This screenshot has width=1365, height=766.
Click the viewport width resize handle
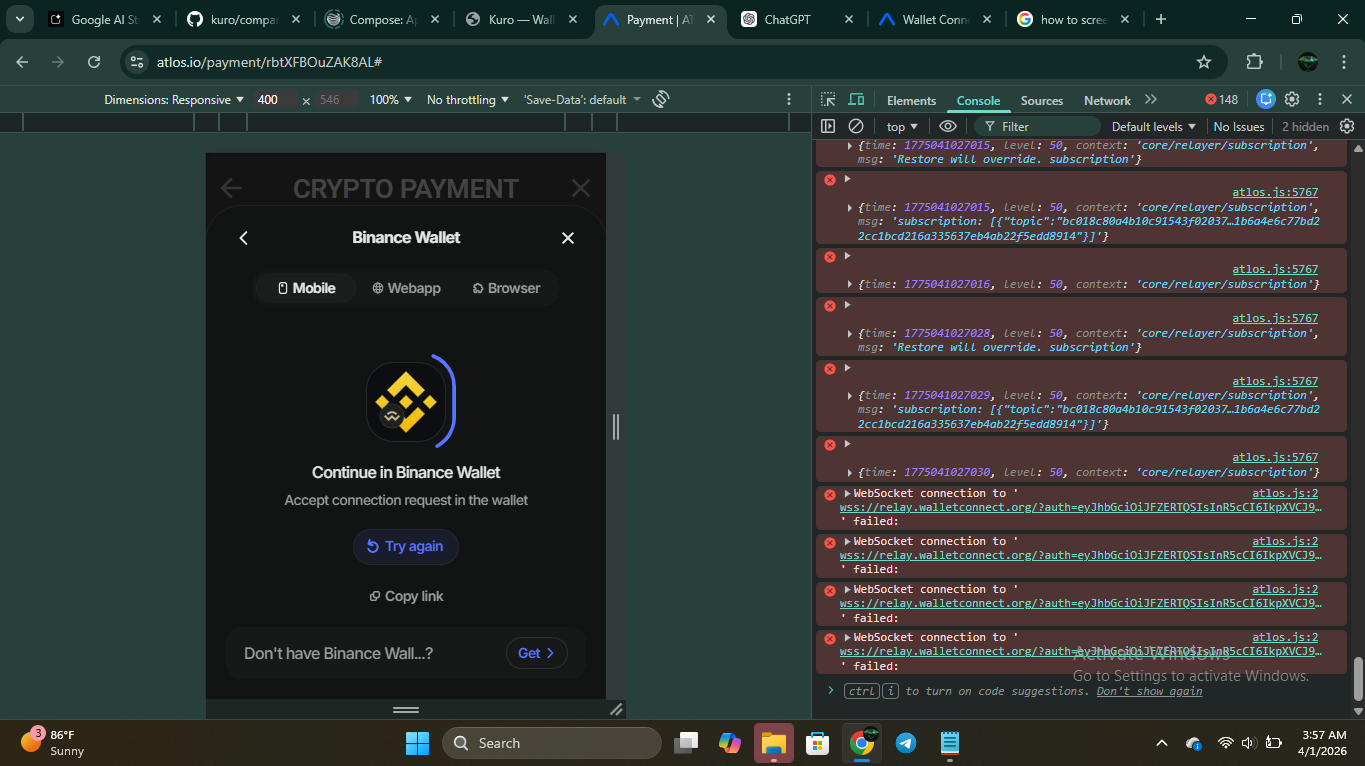(616, 427)
